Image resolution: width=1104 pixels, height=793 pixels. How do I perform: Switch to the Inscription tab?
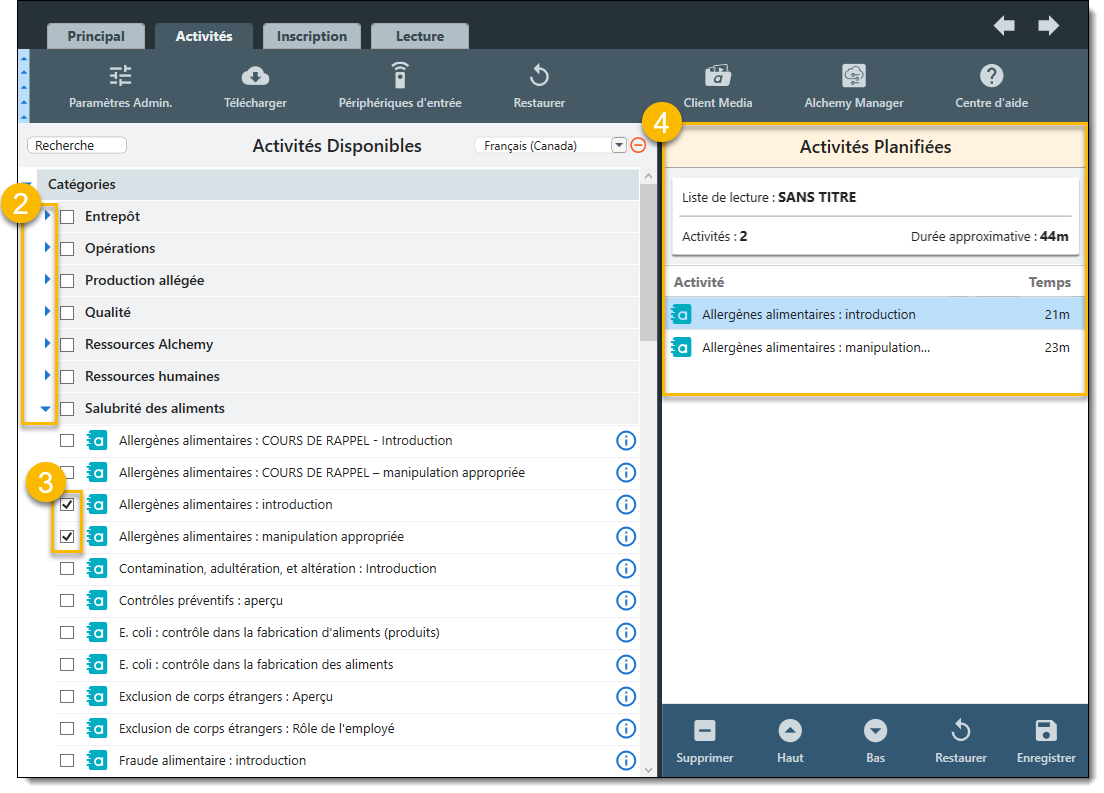[311, 36]
